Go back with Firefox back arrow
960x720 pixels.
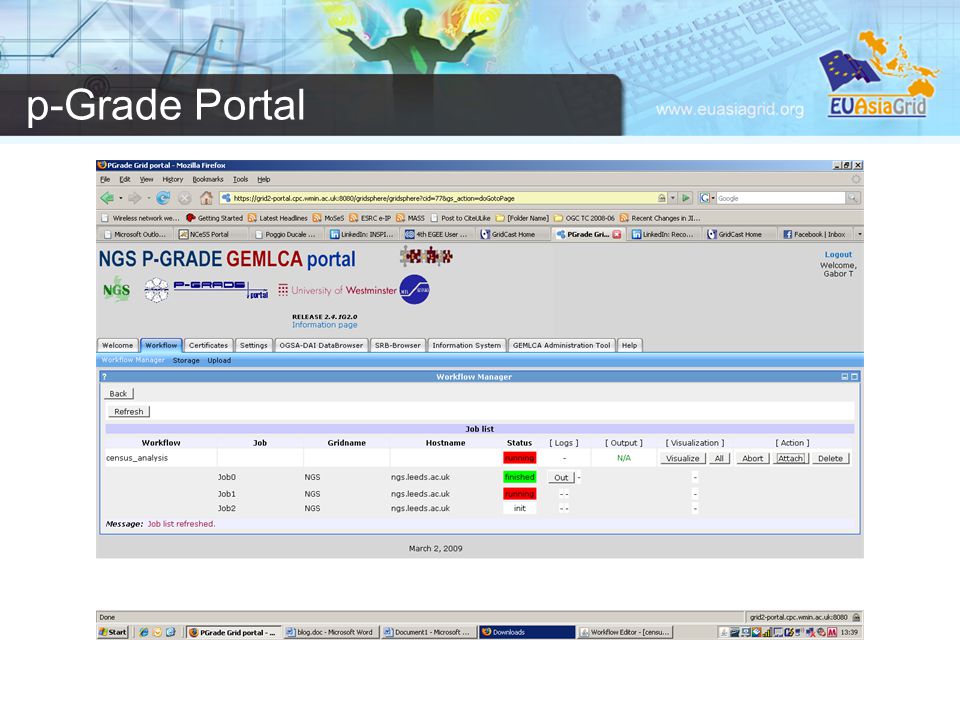pos(107,198)
